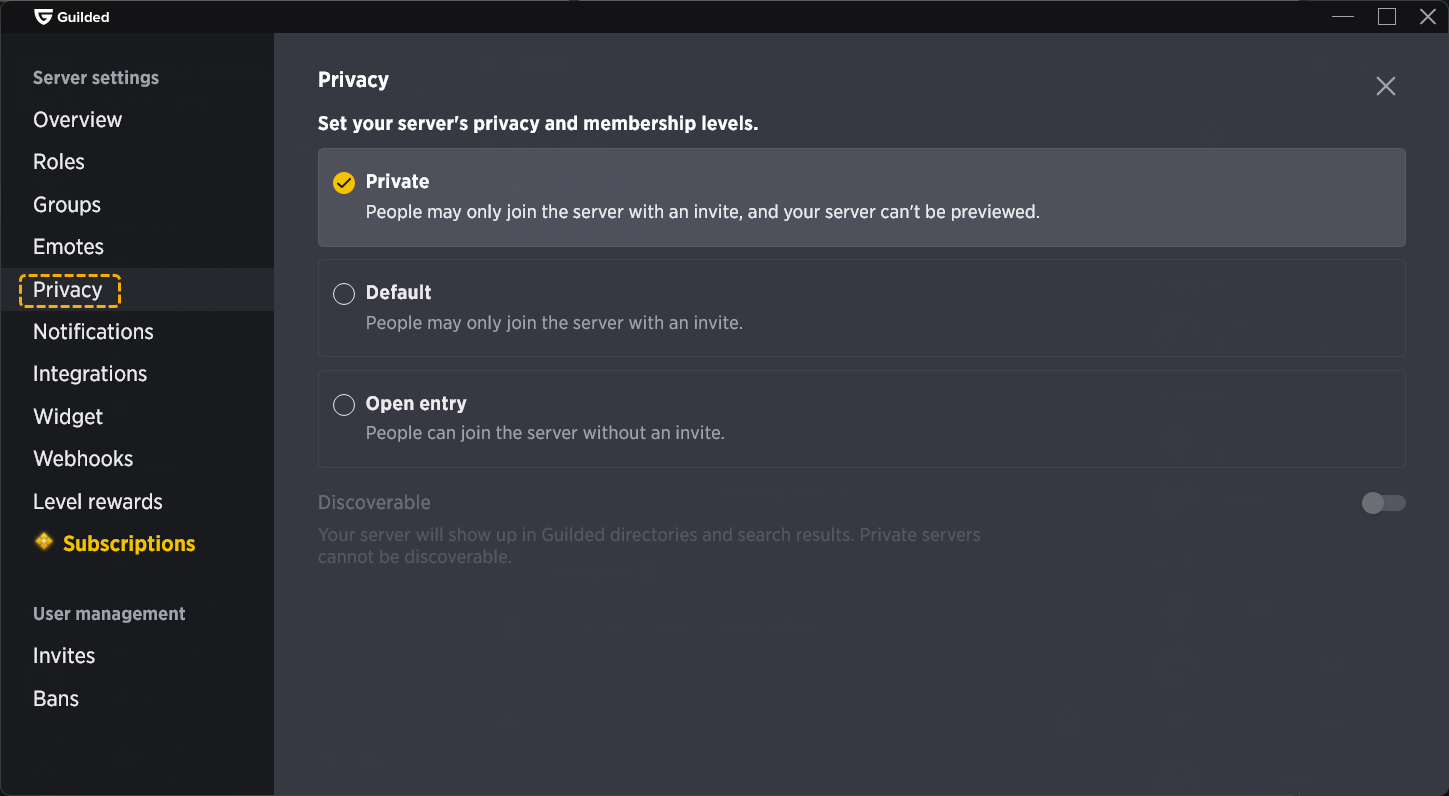The image size is (1449, 796).
Task: Open the Subscriptions page
Action: tap(129, 544)
